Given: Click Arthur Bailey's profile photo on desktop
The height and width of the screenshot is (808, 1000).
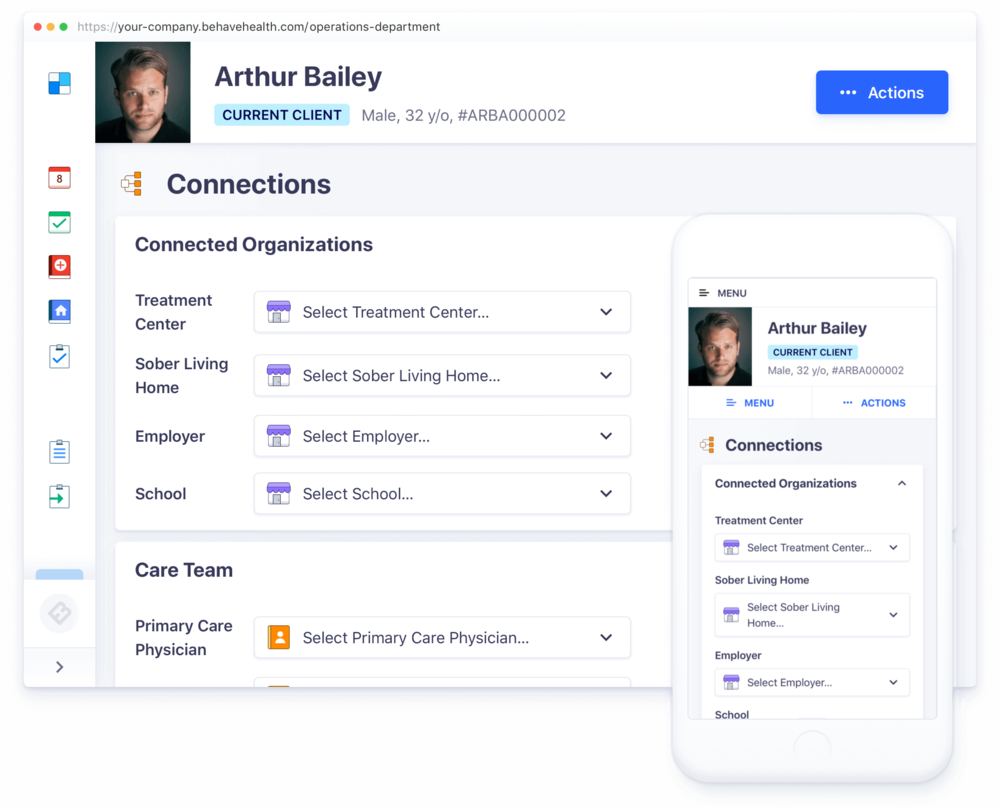Looking at the screenshot, I should tap(143, 93).
